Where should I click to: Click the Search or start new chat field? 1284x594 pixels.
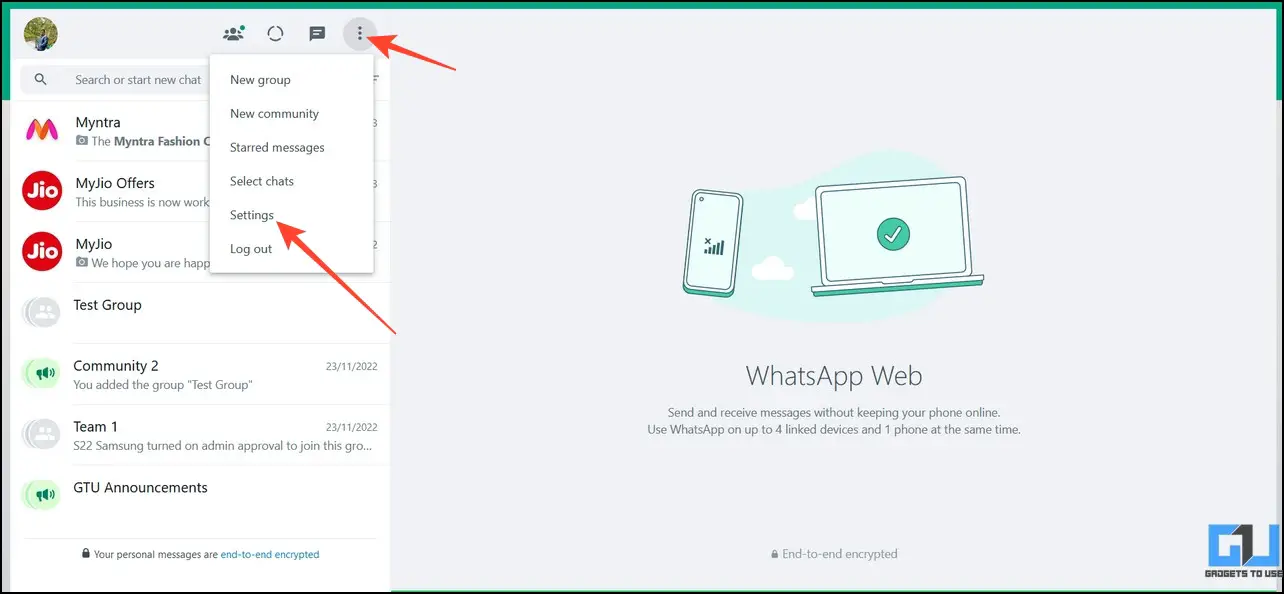coord(138,79)
